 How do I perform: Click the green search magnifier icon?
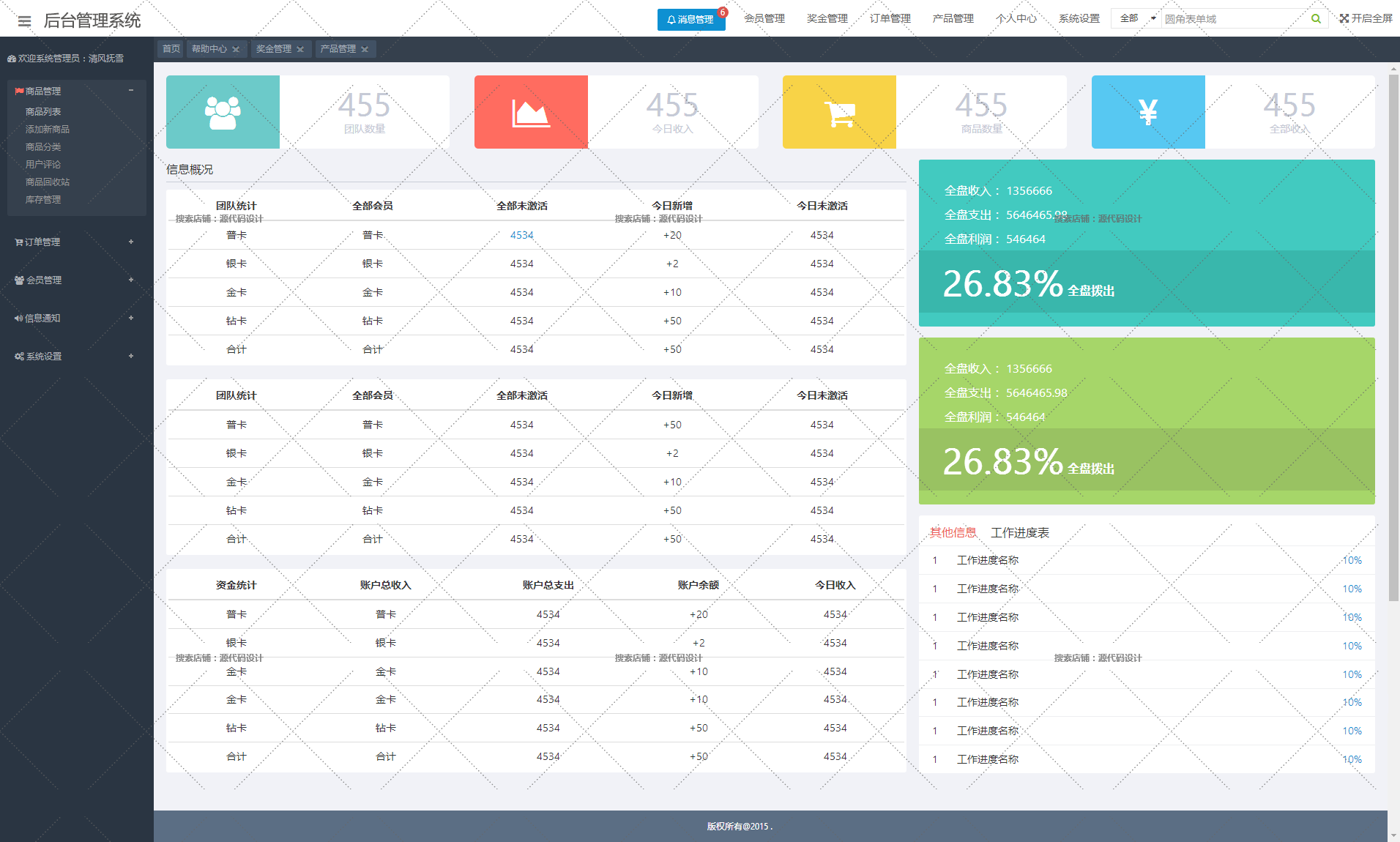coord(1316,19)
